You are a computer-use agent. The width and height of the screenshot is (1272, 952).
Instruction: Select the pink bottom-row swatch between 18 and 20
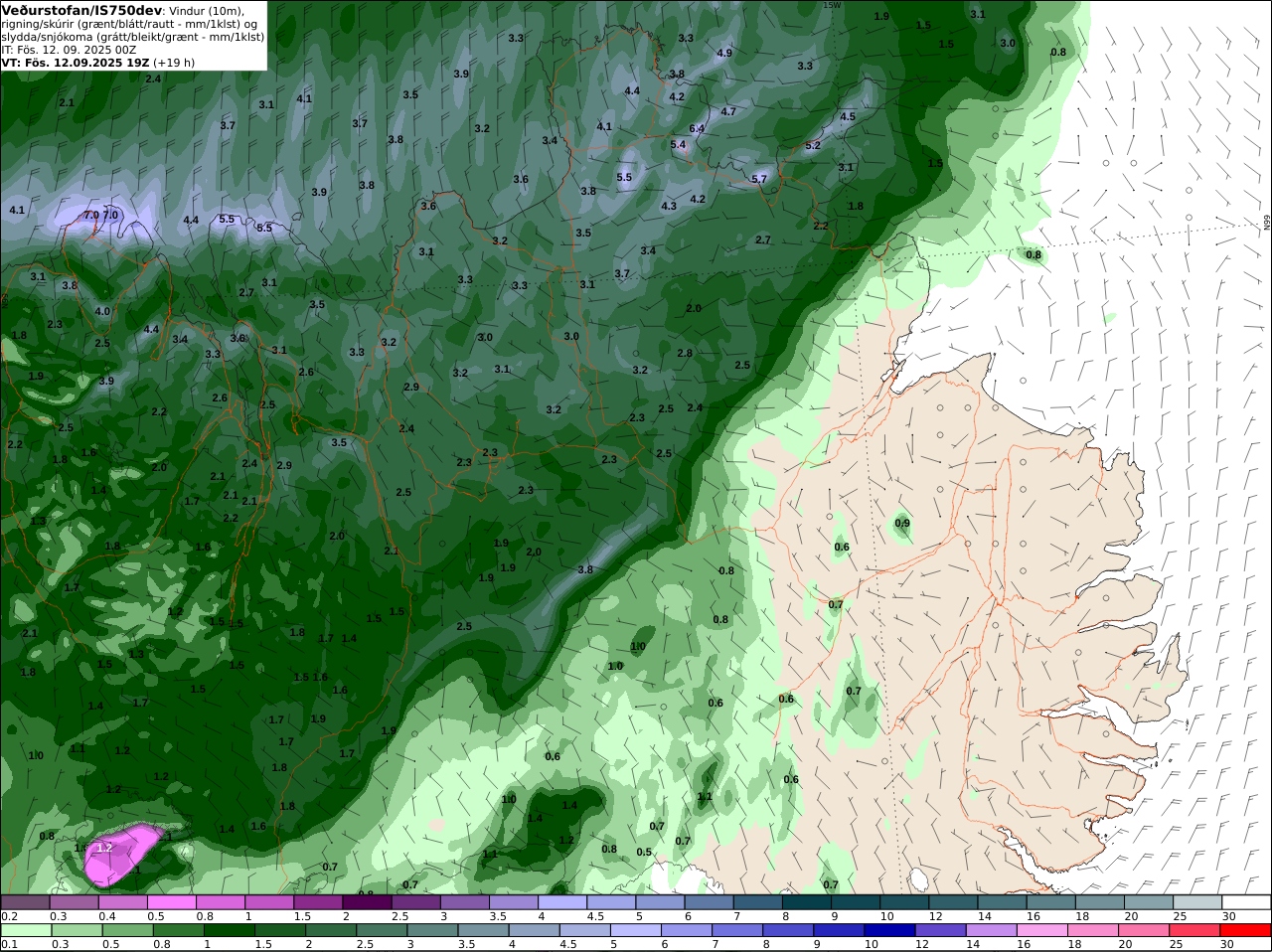click(1091, 931)
